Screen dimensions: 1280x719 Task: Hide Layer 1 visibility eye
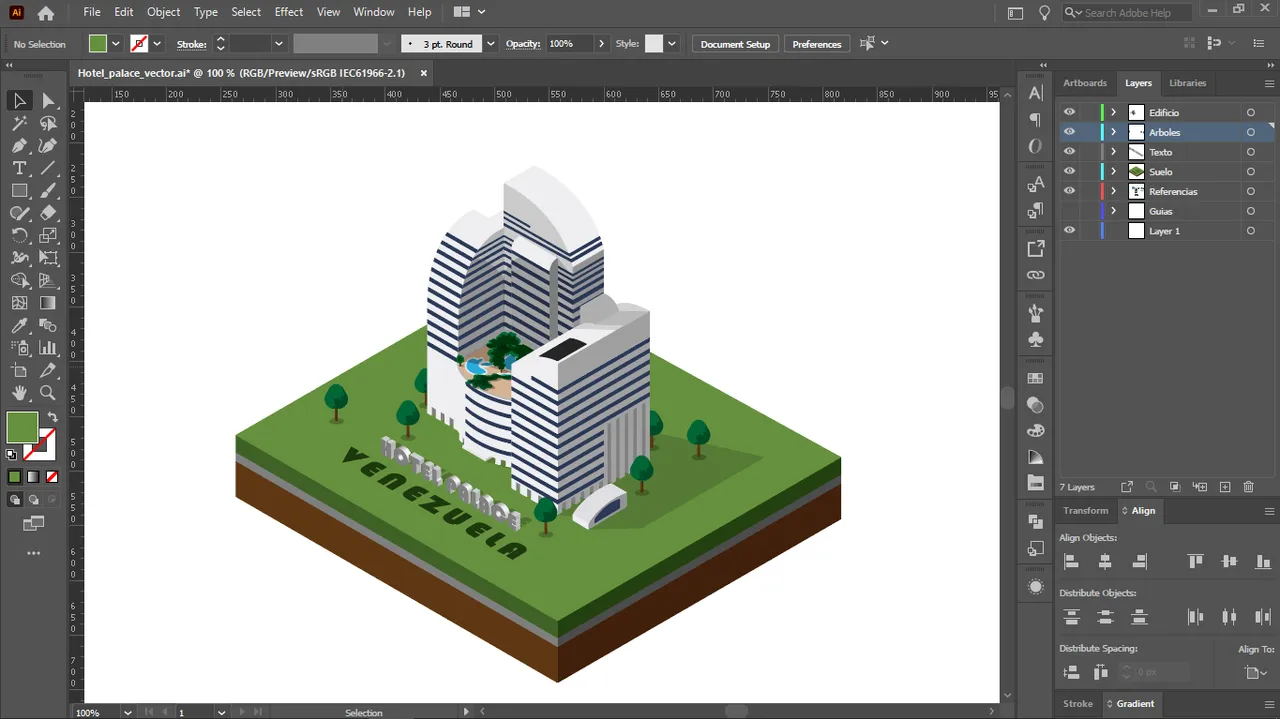(x=1069, y=231)
